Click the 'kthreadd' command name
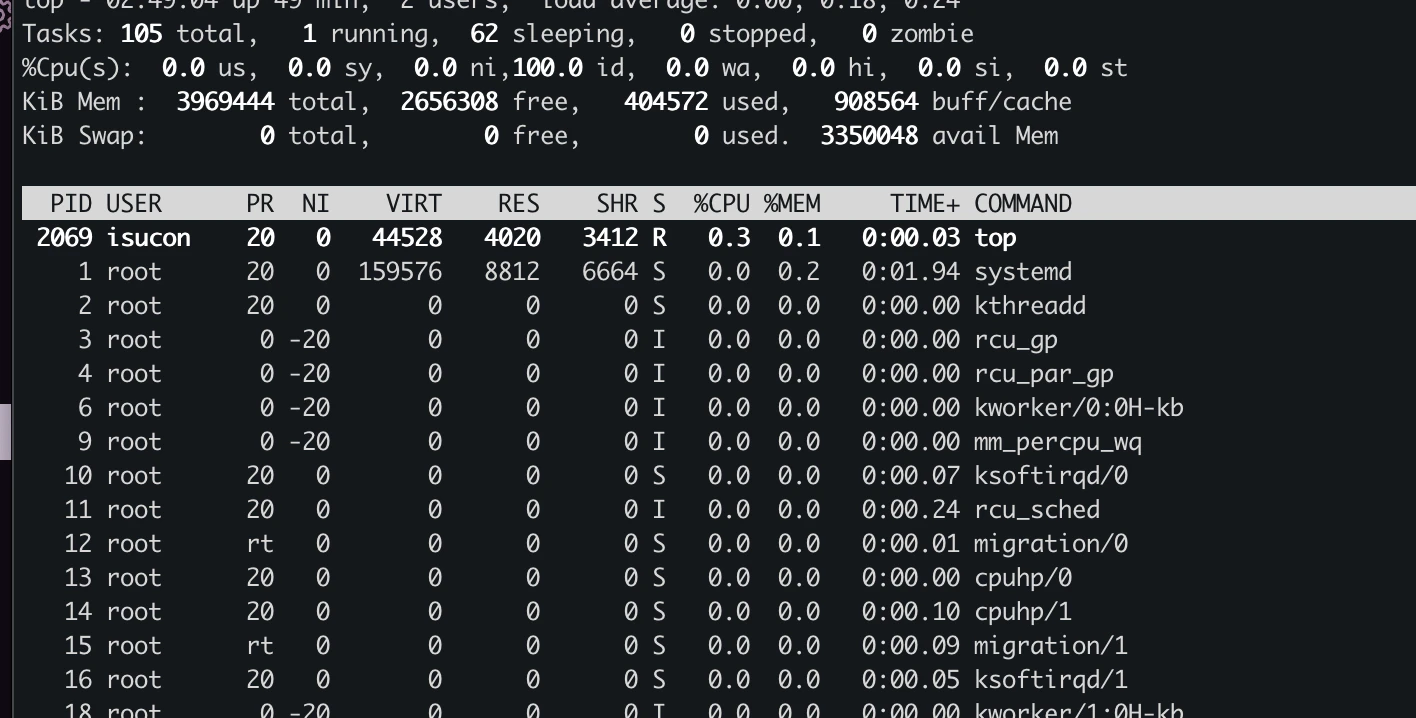The height and width of the screenshot is (718, 1416). 1030,306
